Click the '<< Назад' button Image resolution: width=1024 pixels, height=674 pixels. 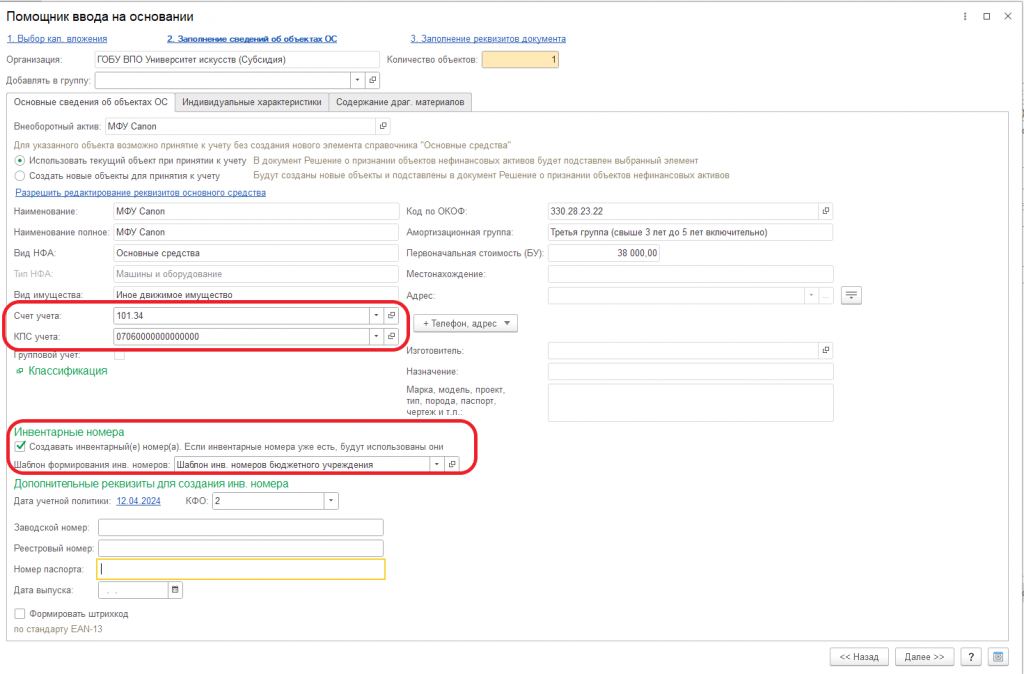tap(859, 656)
